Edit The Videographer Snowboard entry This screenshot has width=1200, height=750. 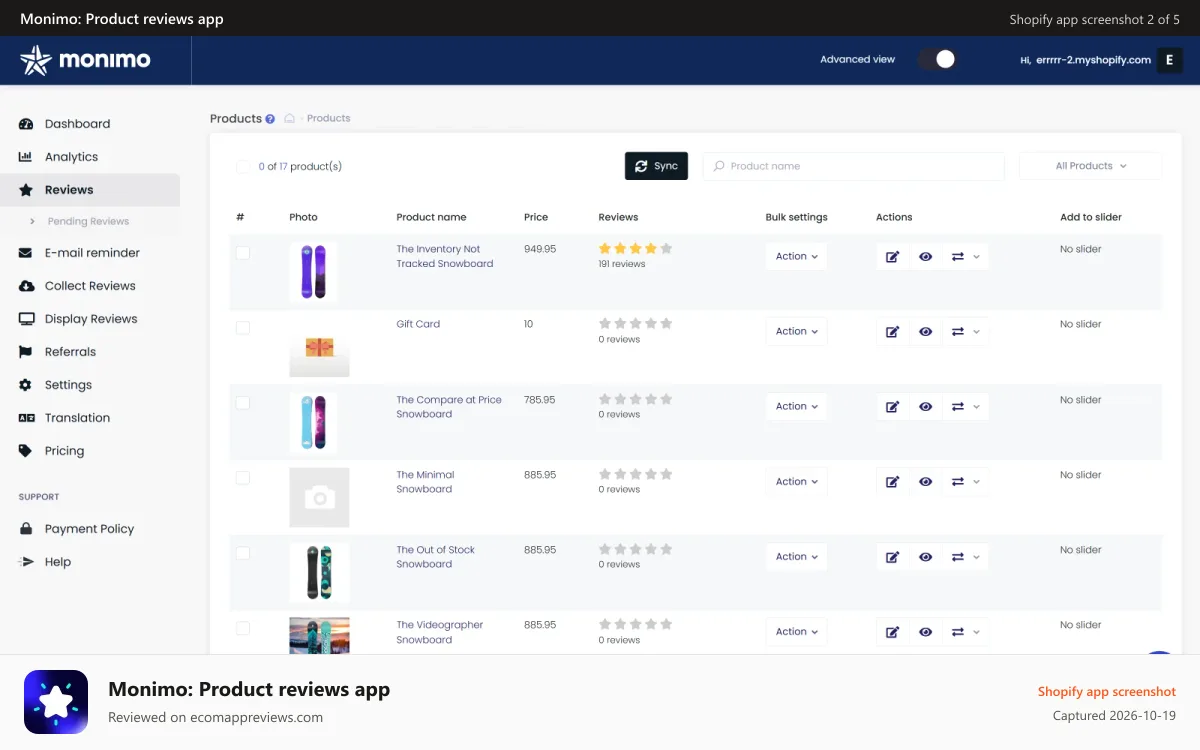[x=893, y=632]
